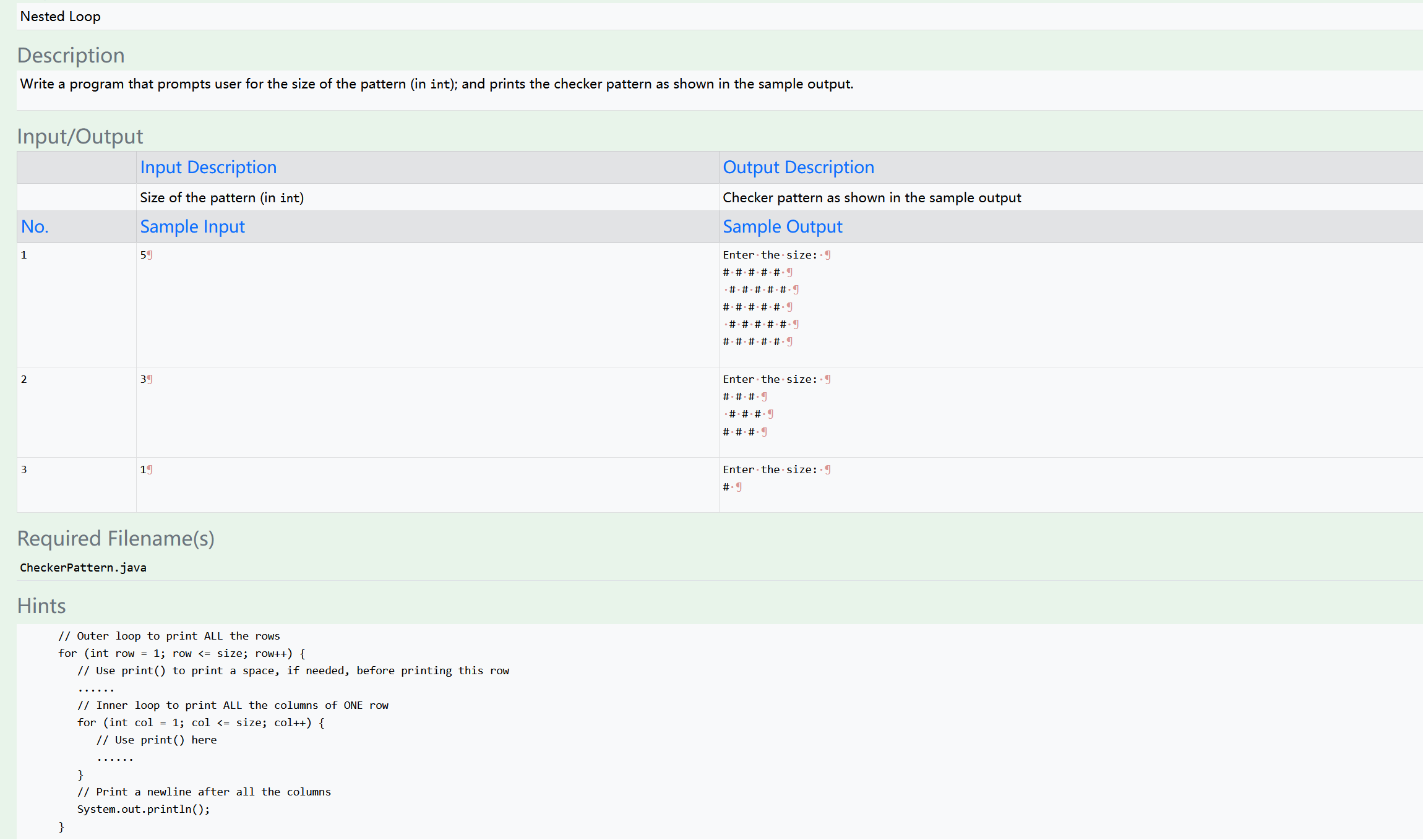Click the Required Filename(s) heading

(116, 539)
